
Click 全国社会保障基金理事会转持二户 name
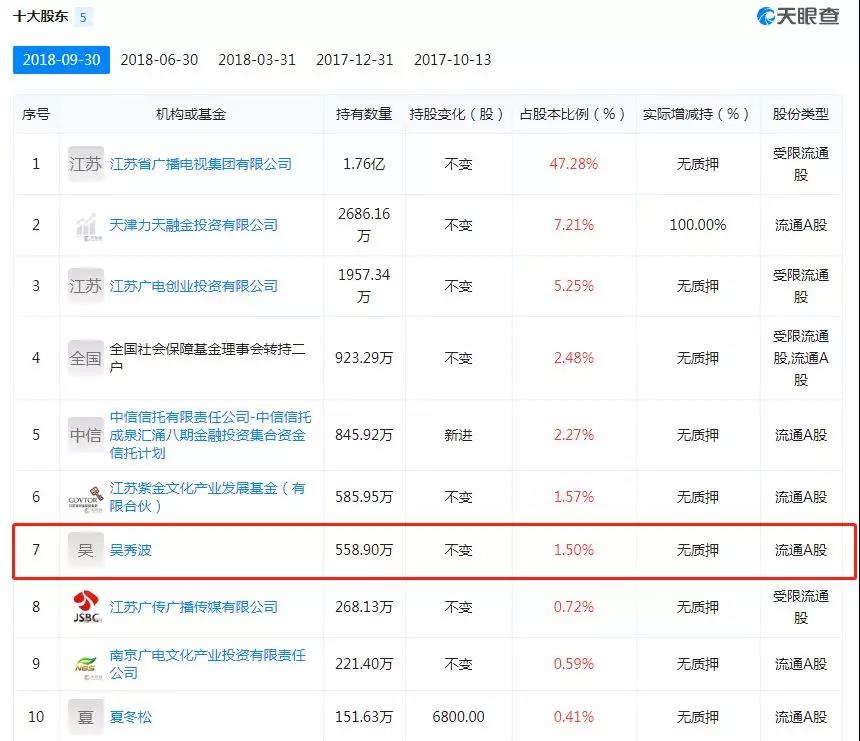point(207,358)
